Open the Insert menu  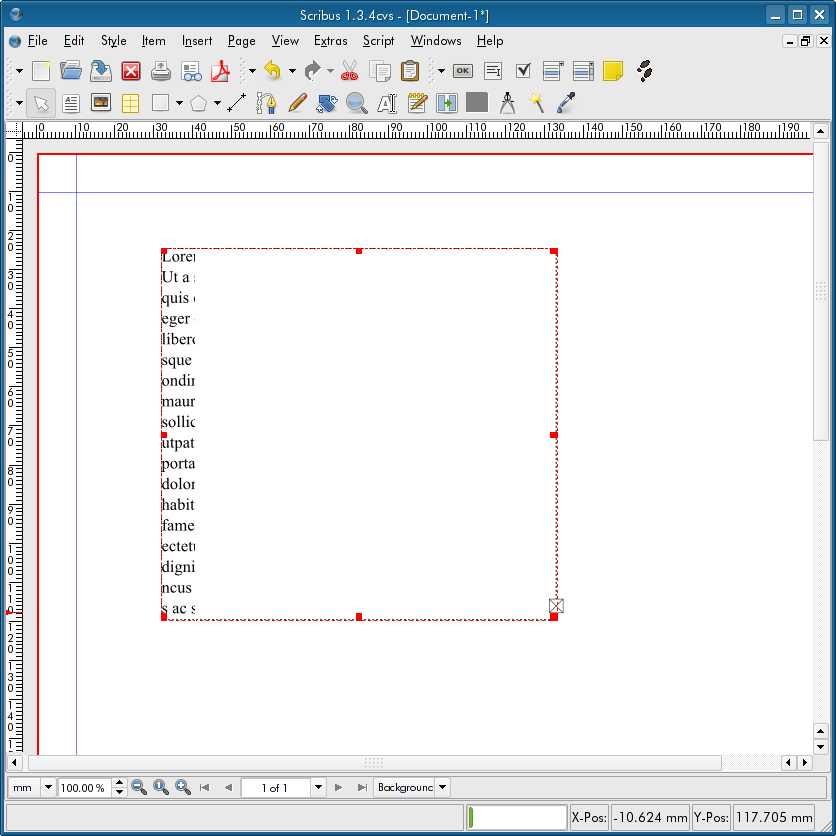coord(196,41)
